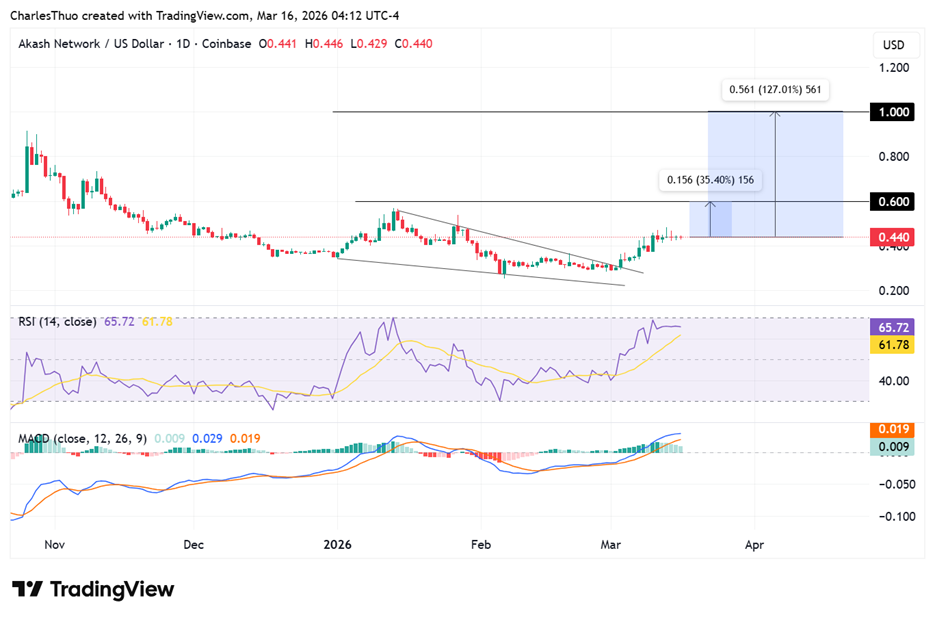Screen dimensions: 935x620
Task: Click the 0.561 (127.01%) measurement label
Action: point(775,90)
